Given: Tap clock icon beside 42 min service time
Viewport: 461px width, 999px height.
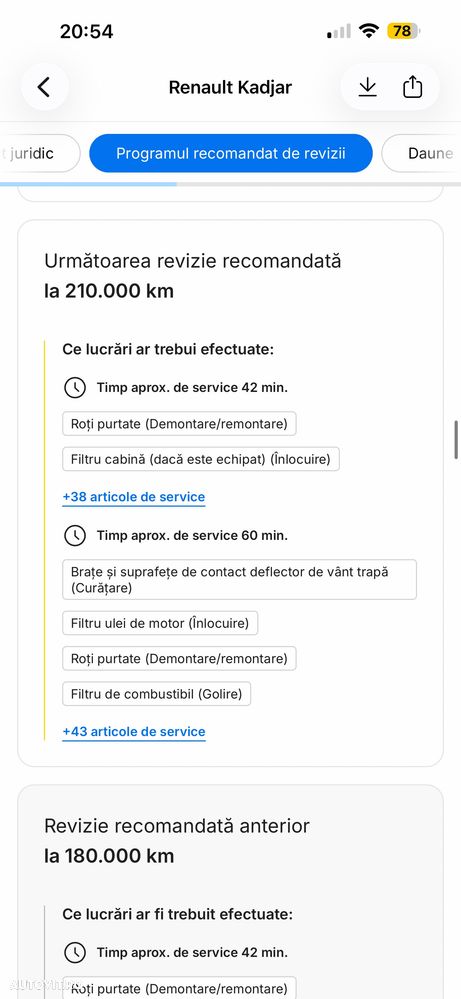Looking at the screenshot, I should (75, 387).
